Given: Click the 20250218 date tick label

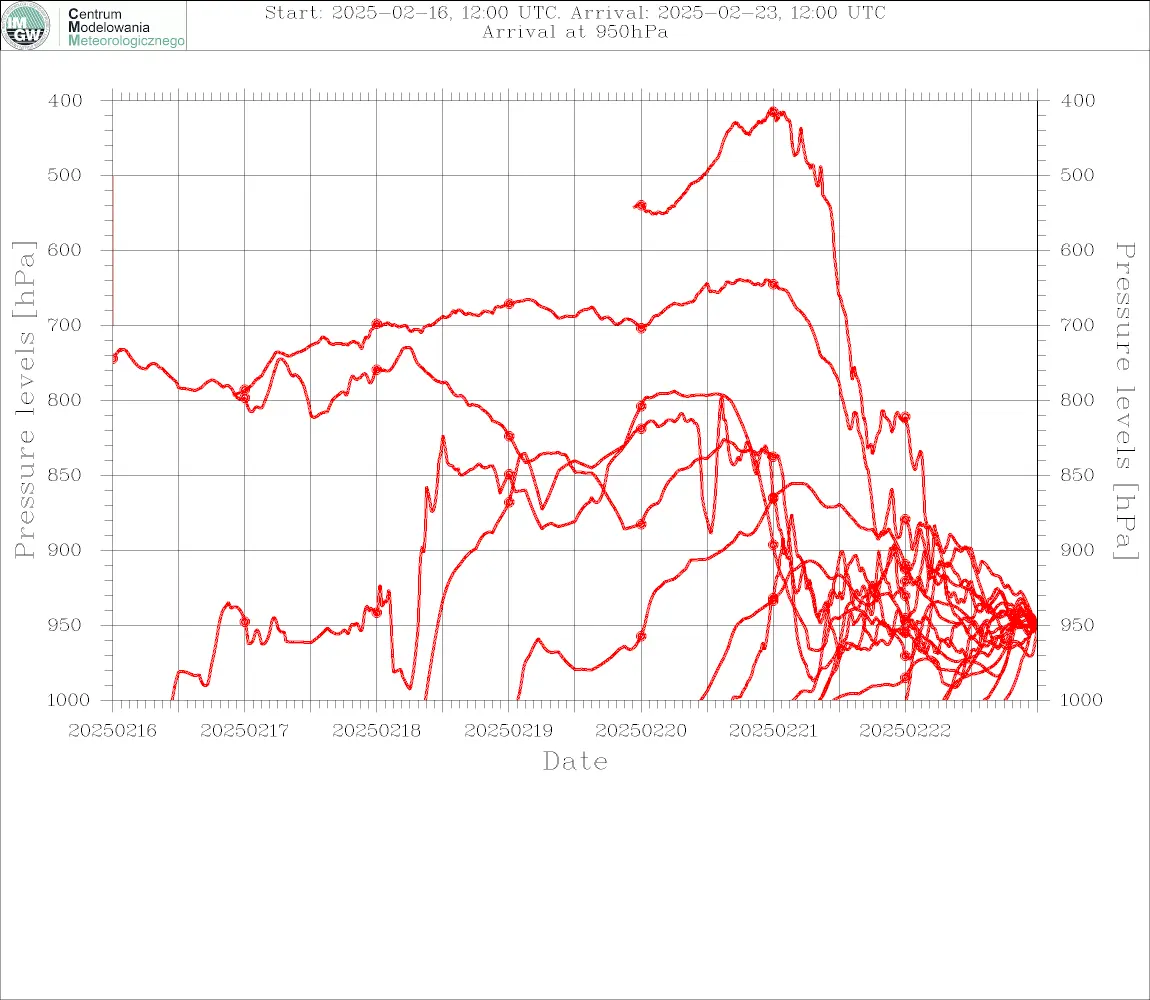Looking at the screenshot, I should [x=376, y=731].
